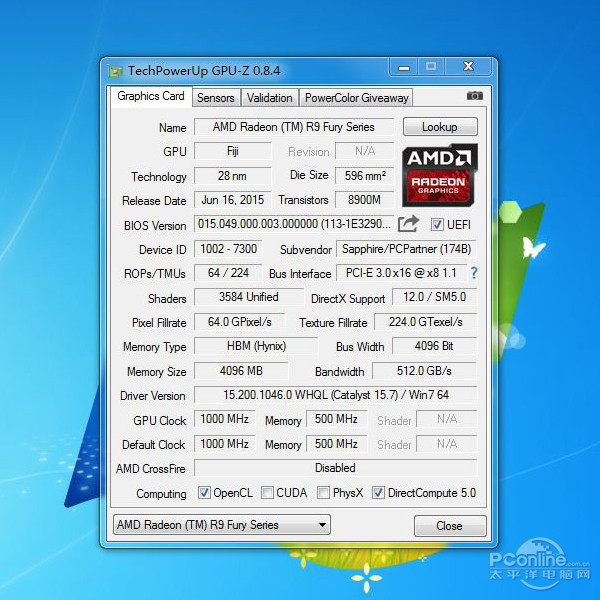Click the Close button at bottom
This screenshot has width=600, height=600.
coord(450,526)
